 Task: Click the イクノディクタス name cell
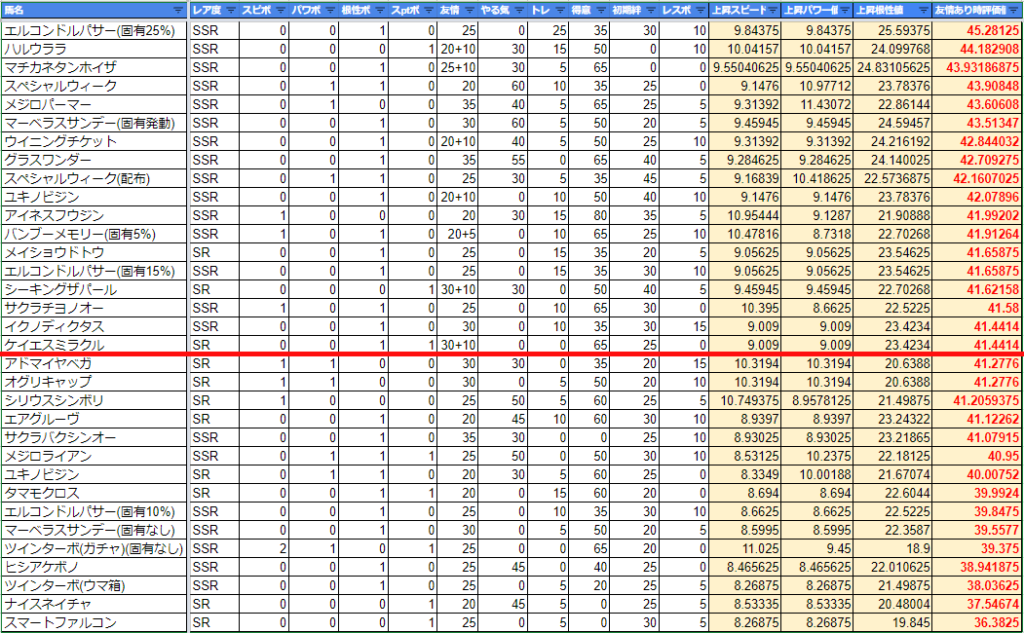[x=95, y=326]
